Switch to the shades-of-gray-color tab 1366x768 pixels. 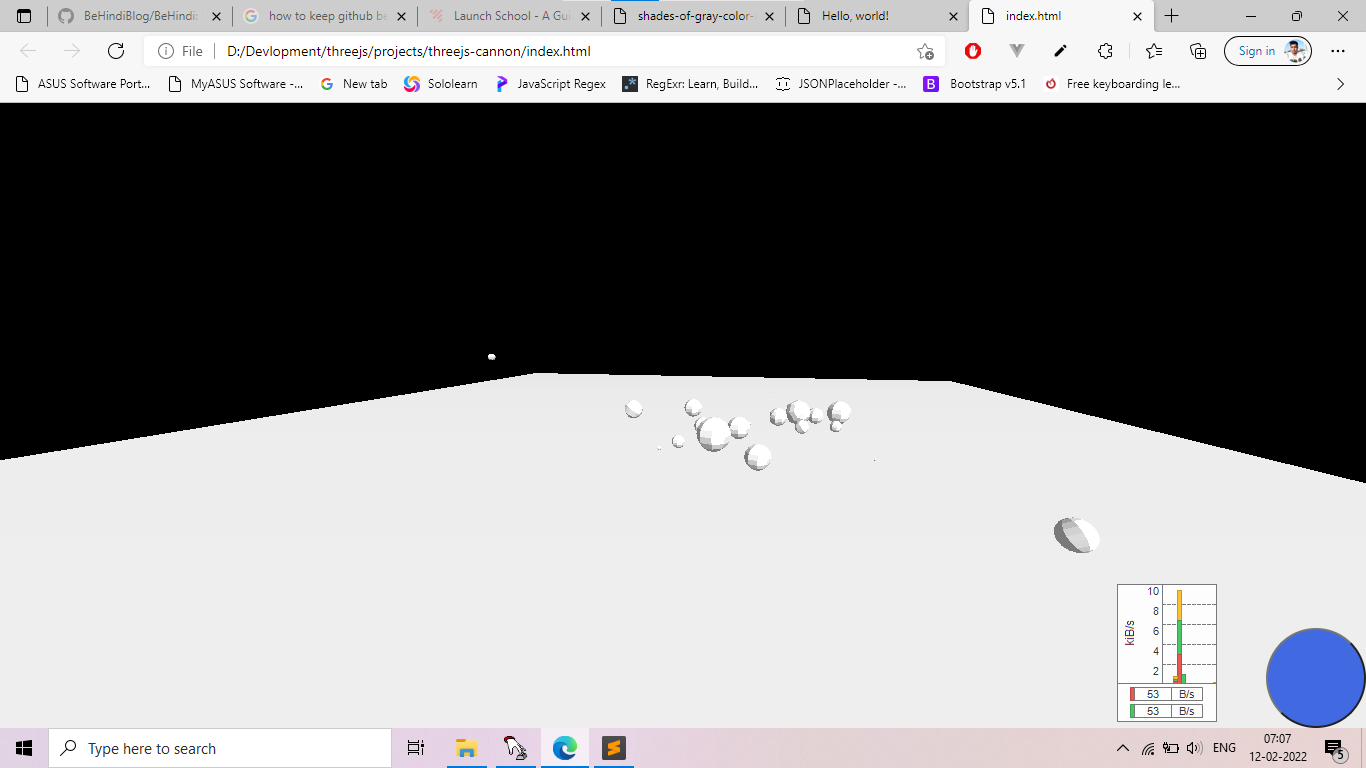click(x=693, y=16)
